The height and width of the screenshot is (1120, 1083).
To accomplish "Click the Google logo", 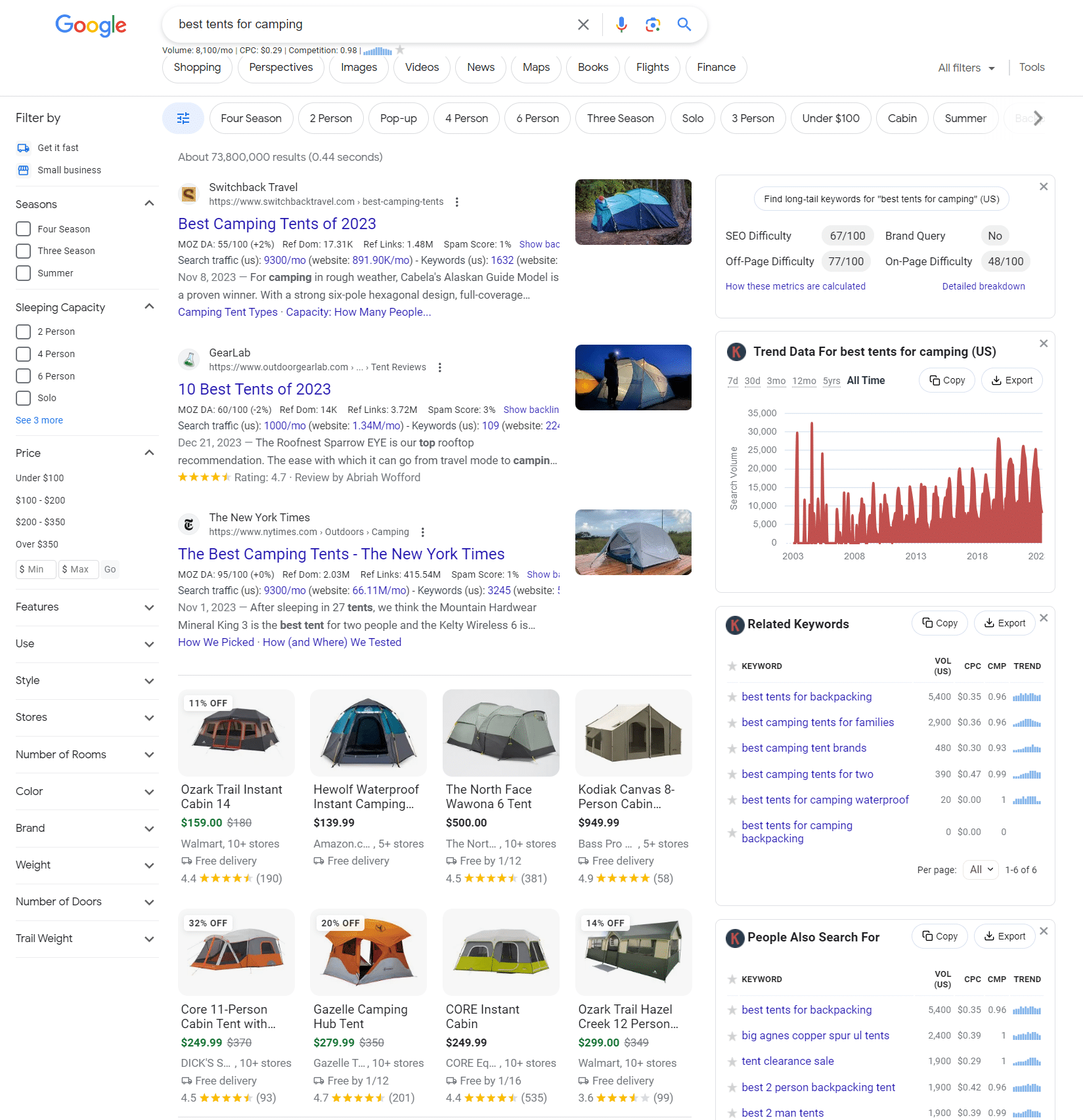I will (x=91, y=26).
